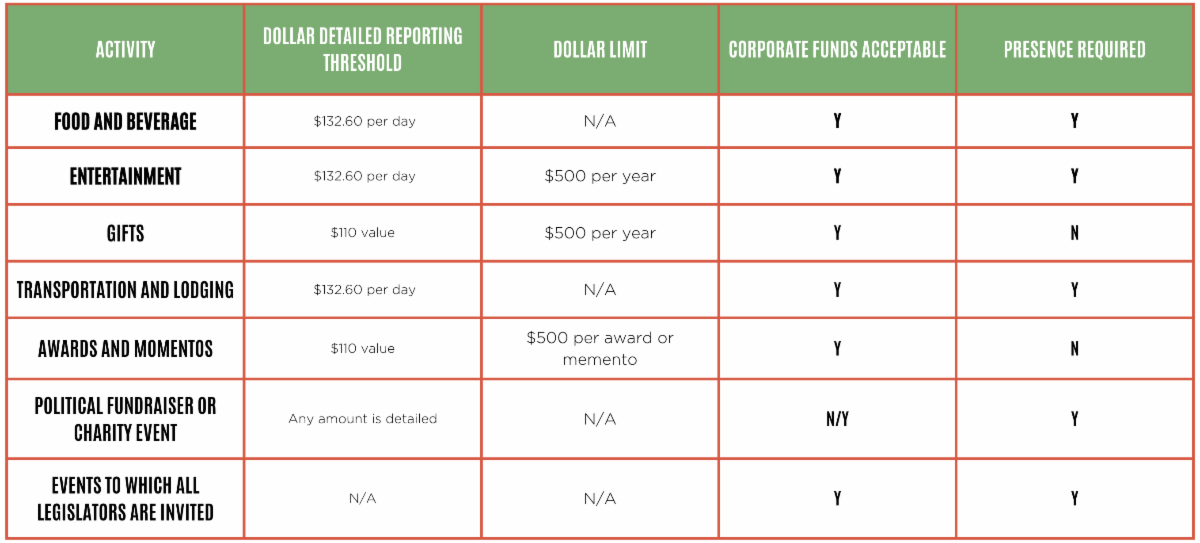Select the '$500 per award or memento' cell
The height and width of the screenshot is (543, 1200).
point(600,349)
